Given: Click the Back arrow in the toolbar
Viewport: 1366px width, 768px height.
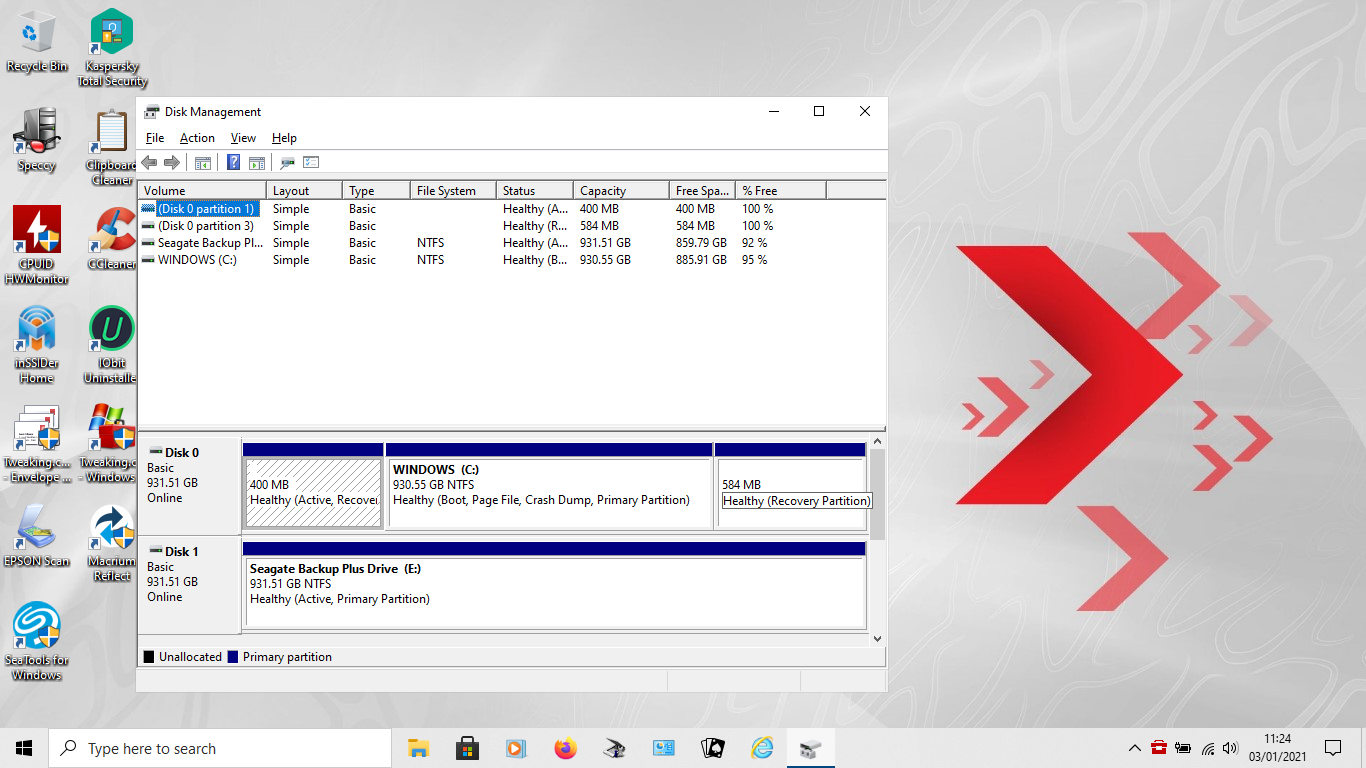Looking at the screenshot, I should 149,162.
